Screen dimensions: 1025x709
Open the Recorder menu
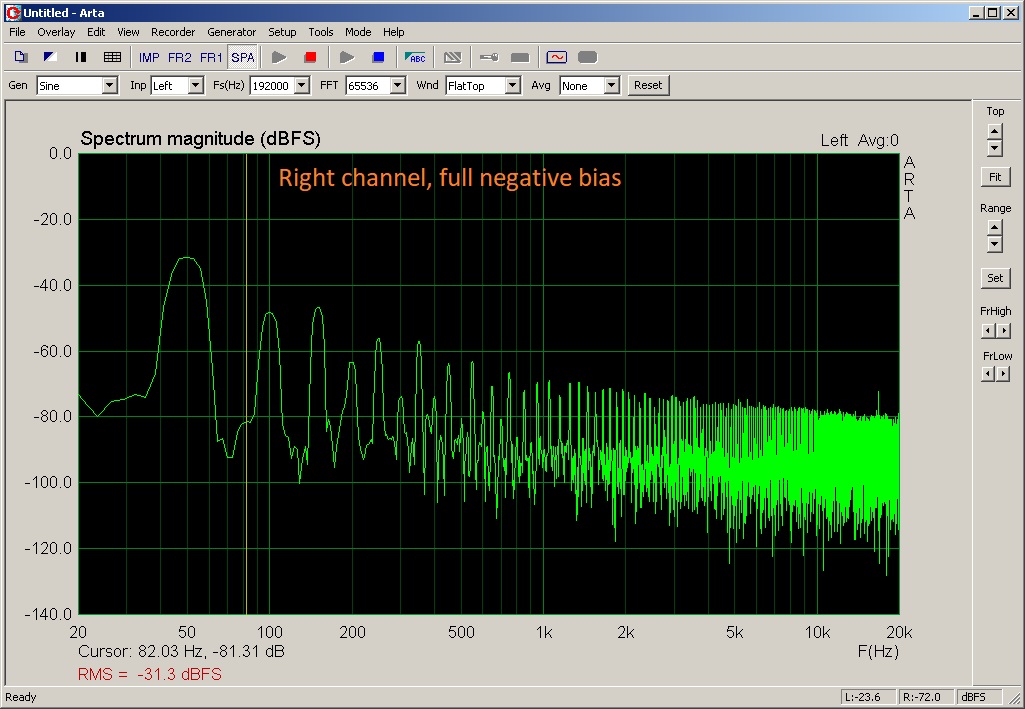click(x=173, y=32)
